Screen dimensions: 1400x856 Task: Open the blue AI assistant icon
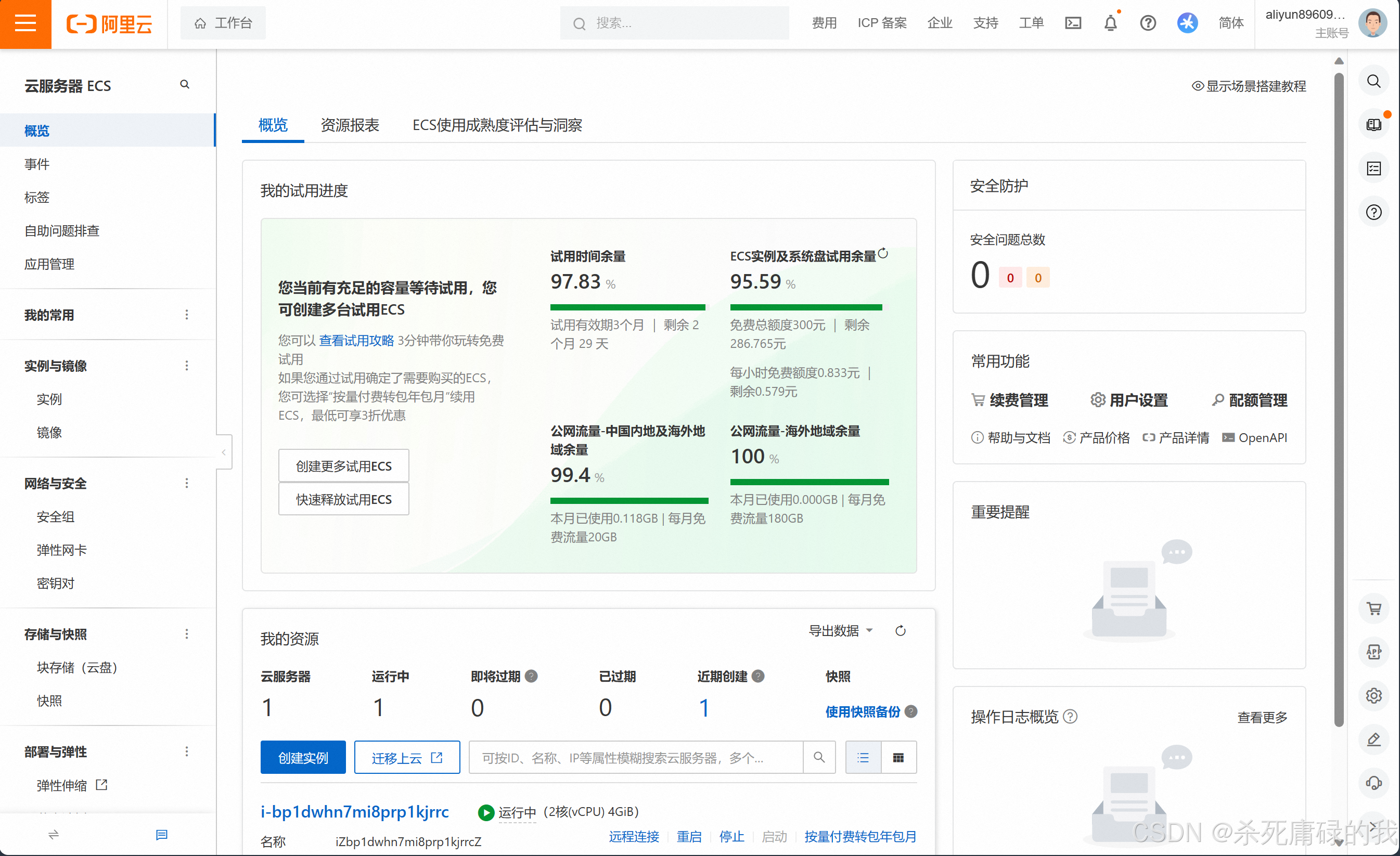tap(1187, 23)
